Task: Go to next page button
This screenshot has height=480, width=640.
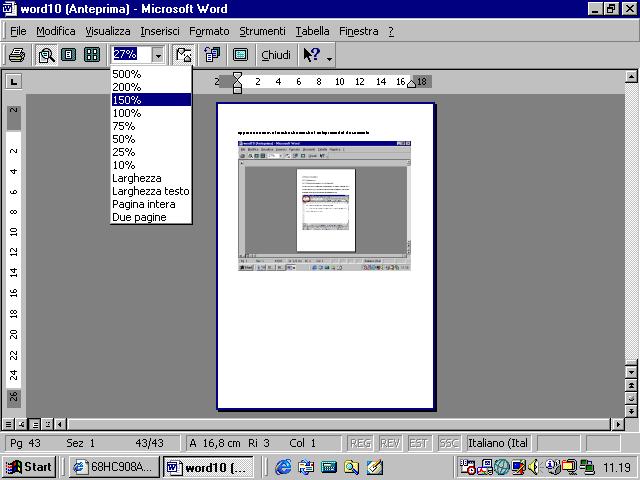Action: pyautogui.click(x=631, y=411)
